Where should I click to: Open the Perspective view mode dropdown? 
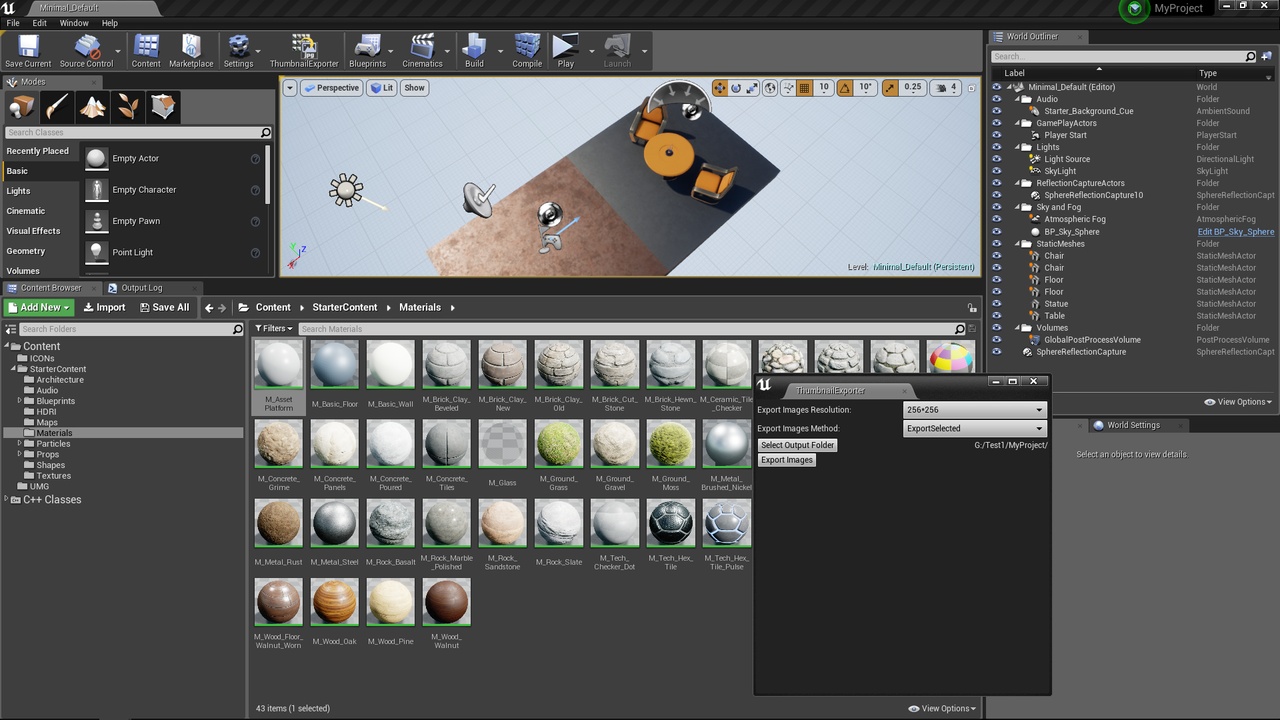(x=332, y=88)
